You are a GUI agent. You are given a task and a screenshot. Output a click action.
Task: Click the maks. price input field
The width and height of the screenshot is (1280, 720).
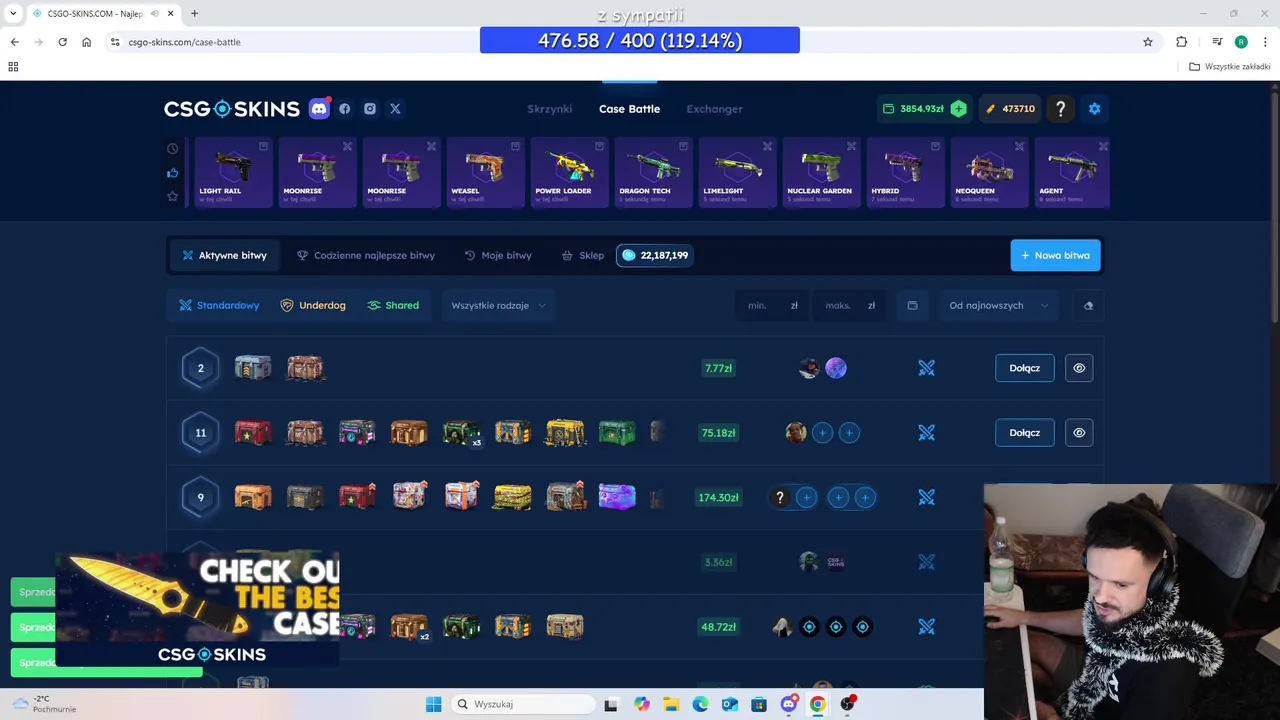click(x=849, y=306)
